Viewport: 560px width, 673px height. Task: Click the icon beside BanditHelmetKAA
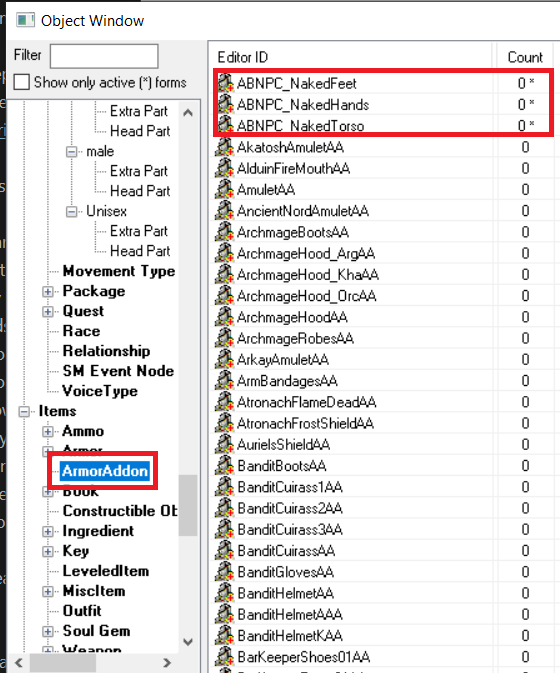(x=225, y=635)
